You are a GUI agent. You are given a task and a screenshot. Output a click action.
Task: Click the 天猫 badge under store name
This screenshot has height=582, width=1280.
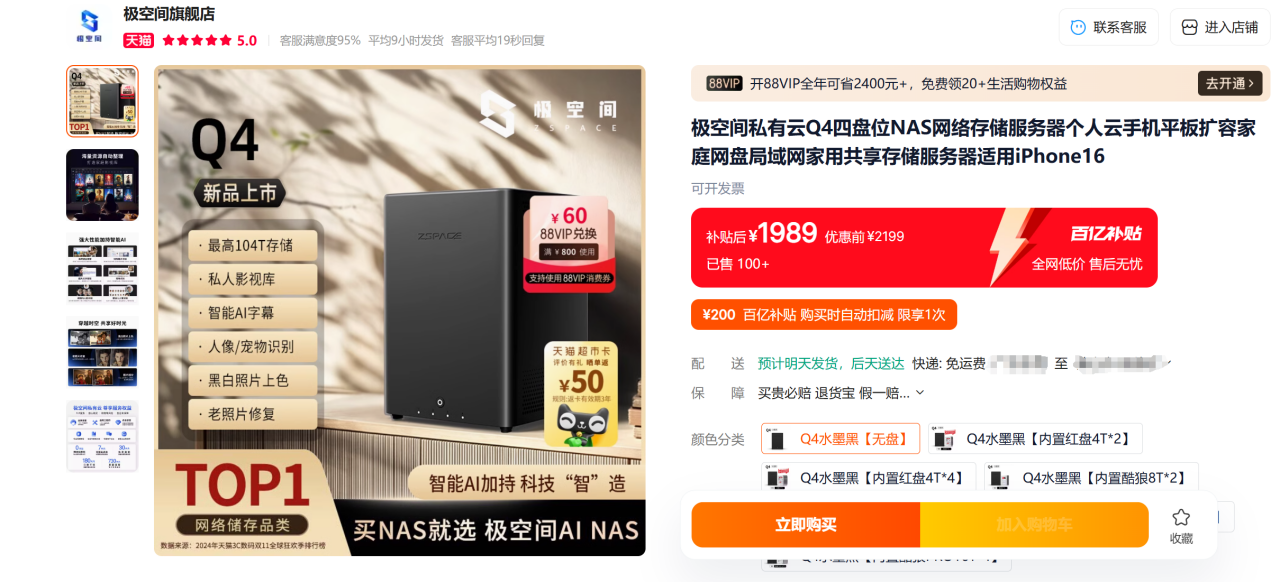coord(138,41)
